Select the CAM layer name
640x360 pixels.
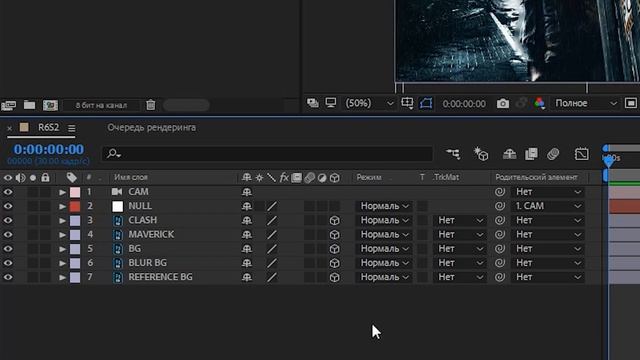[x=138, y=191]
